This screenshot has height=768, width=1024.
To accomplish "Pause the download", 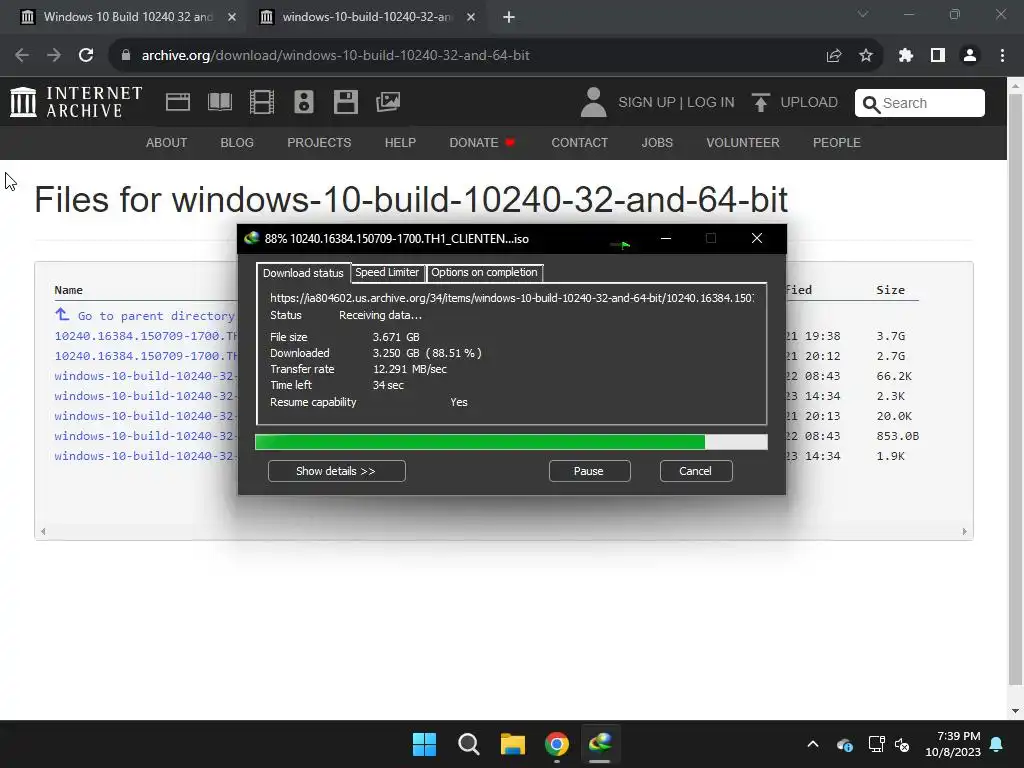I will 589,471.
